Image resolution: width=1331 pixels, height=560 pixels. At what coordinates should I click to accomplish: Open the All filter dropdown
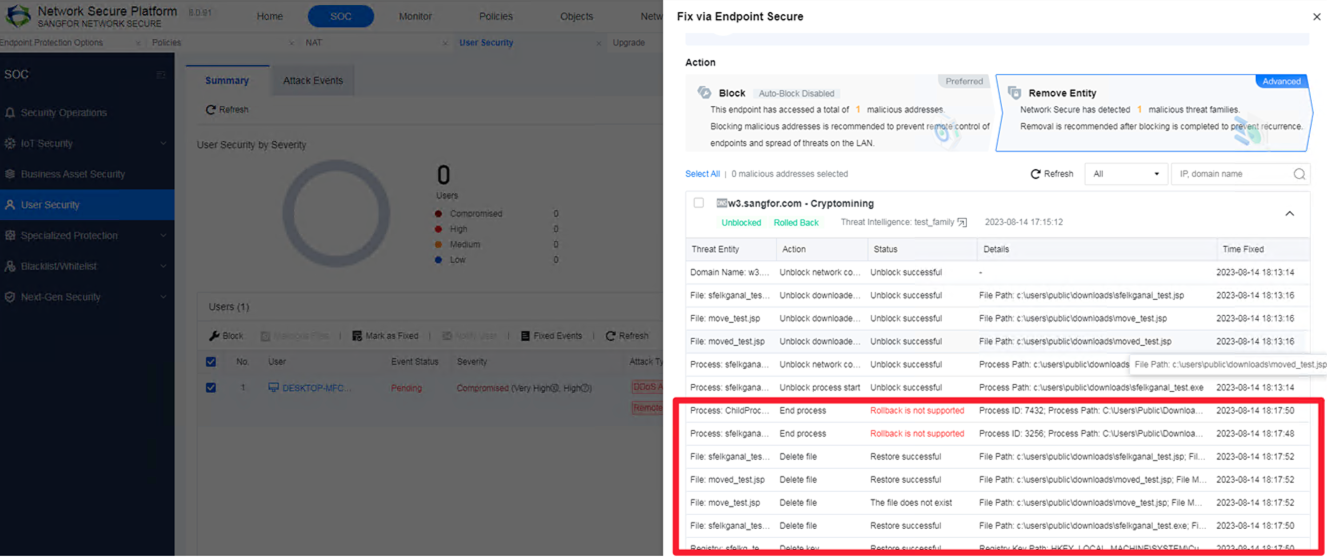[1125, 174]
